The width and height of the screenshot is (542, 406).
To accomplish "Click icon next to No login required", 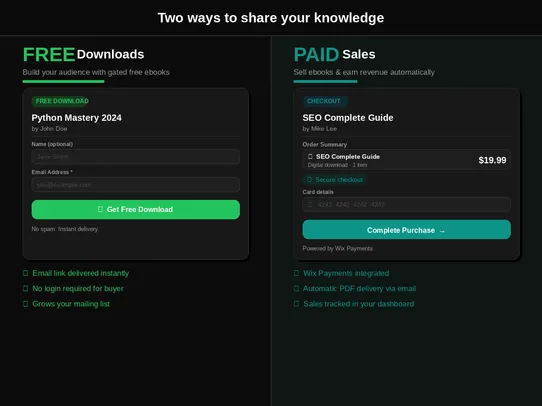I will 25,288.
